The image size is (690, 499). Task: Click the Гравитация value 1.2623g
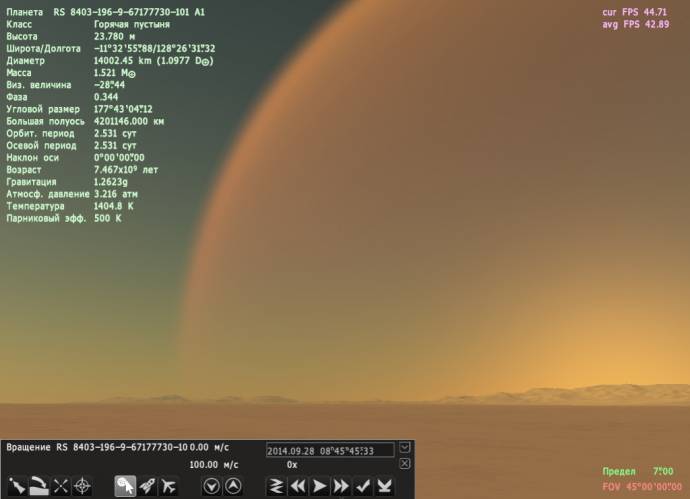pyautogui.click(x=110, y=182)
